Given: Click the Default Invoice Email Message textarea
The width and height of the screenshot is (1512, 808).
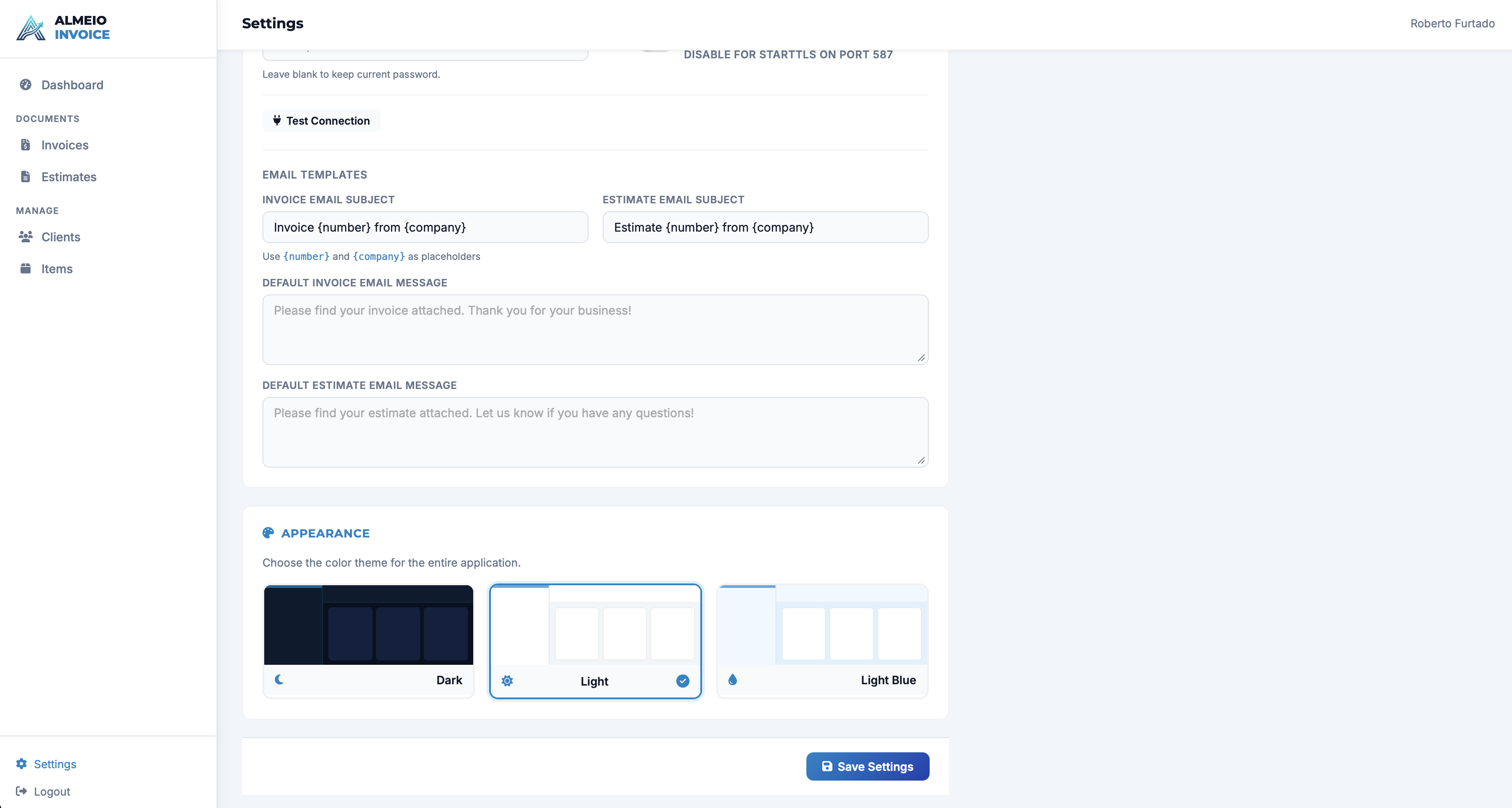Looking at the screenshot, I should point(595,329).
